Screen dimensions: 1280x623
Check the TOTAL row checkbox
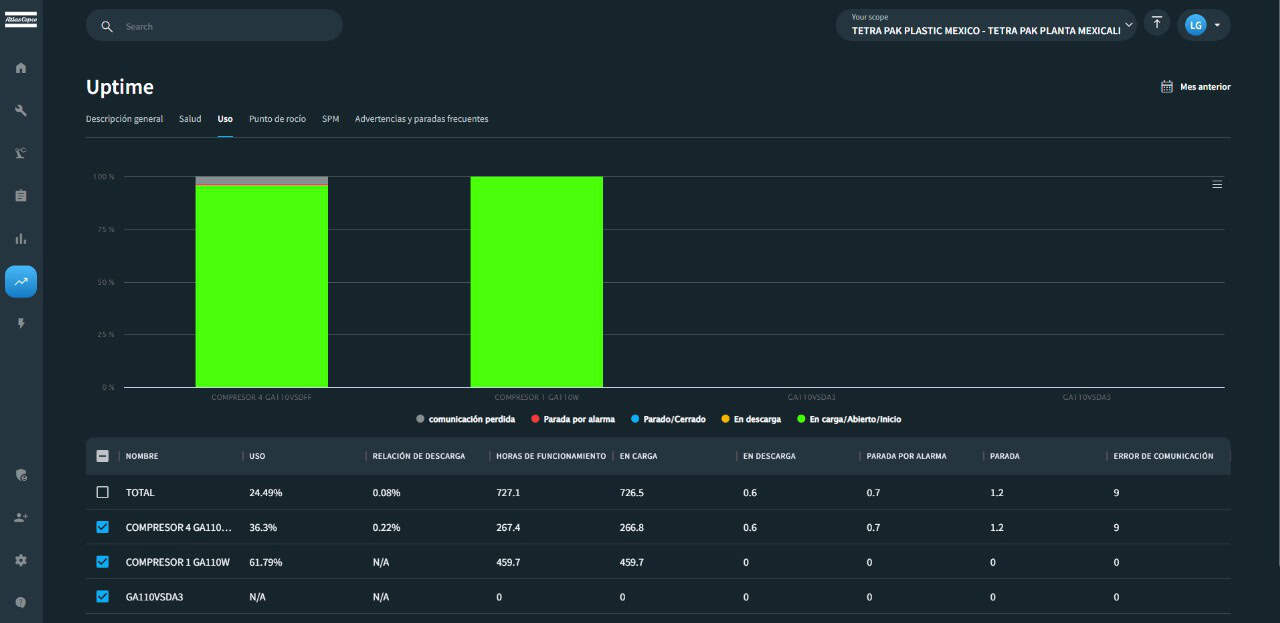(x=102, y=492)
